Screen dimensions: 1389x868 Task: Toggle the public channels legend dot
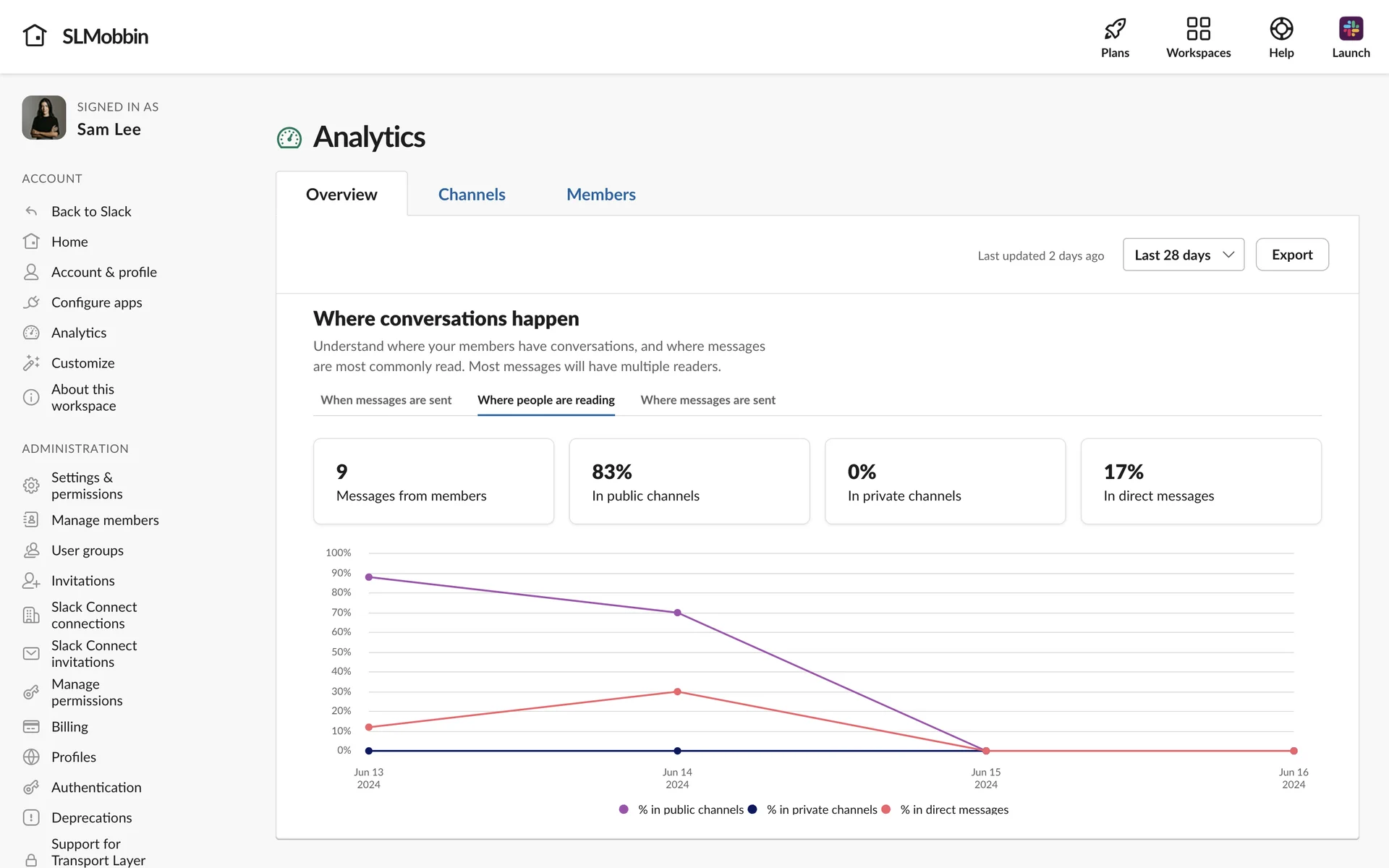click(624, 809)
